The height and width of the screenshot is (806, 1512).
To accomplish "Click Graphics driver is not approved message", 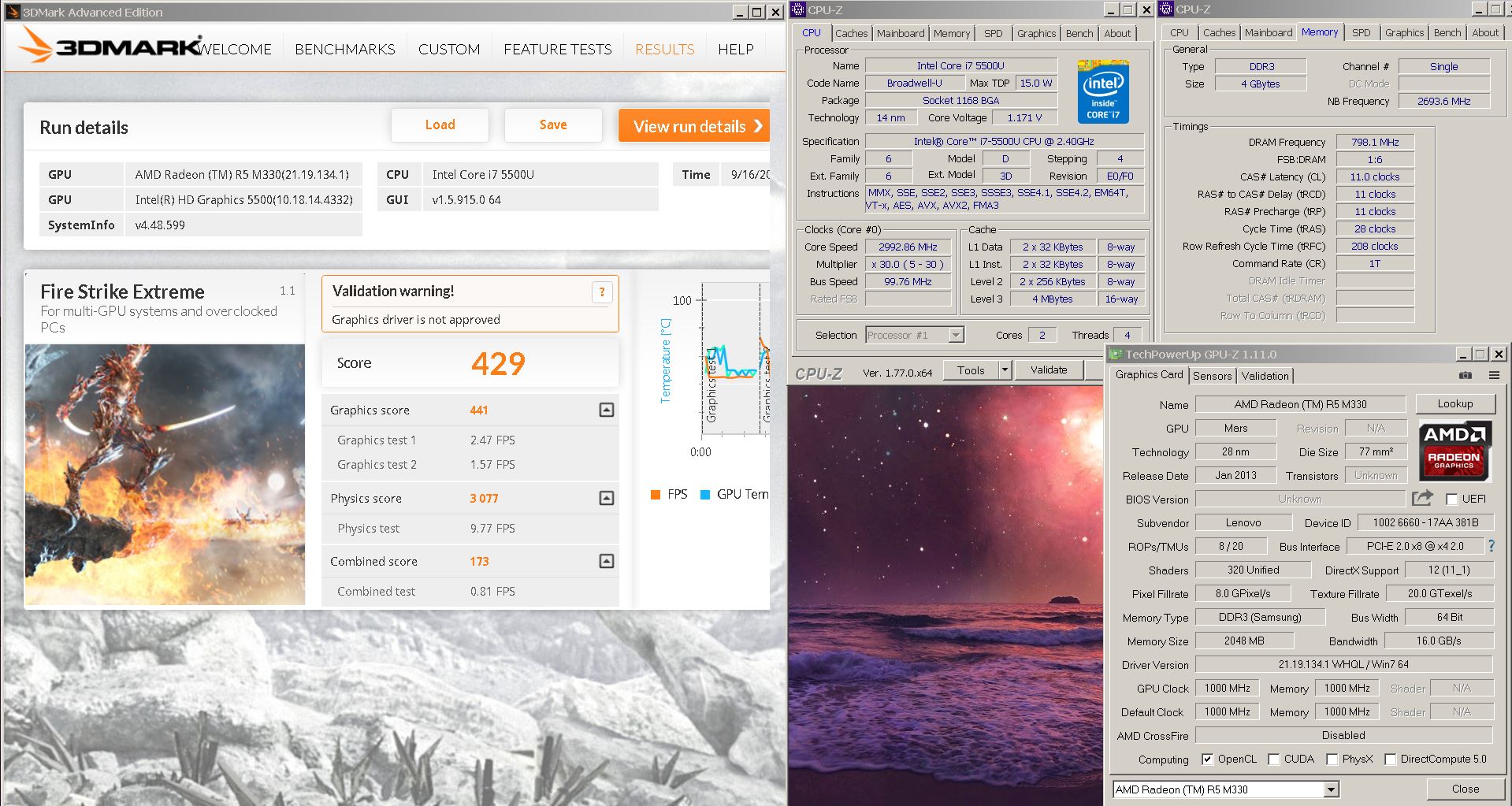I will (x=416, y=319).
